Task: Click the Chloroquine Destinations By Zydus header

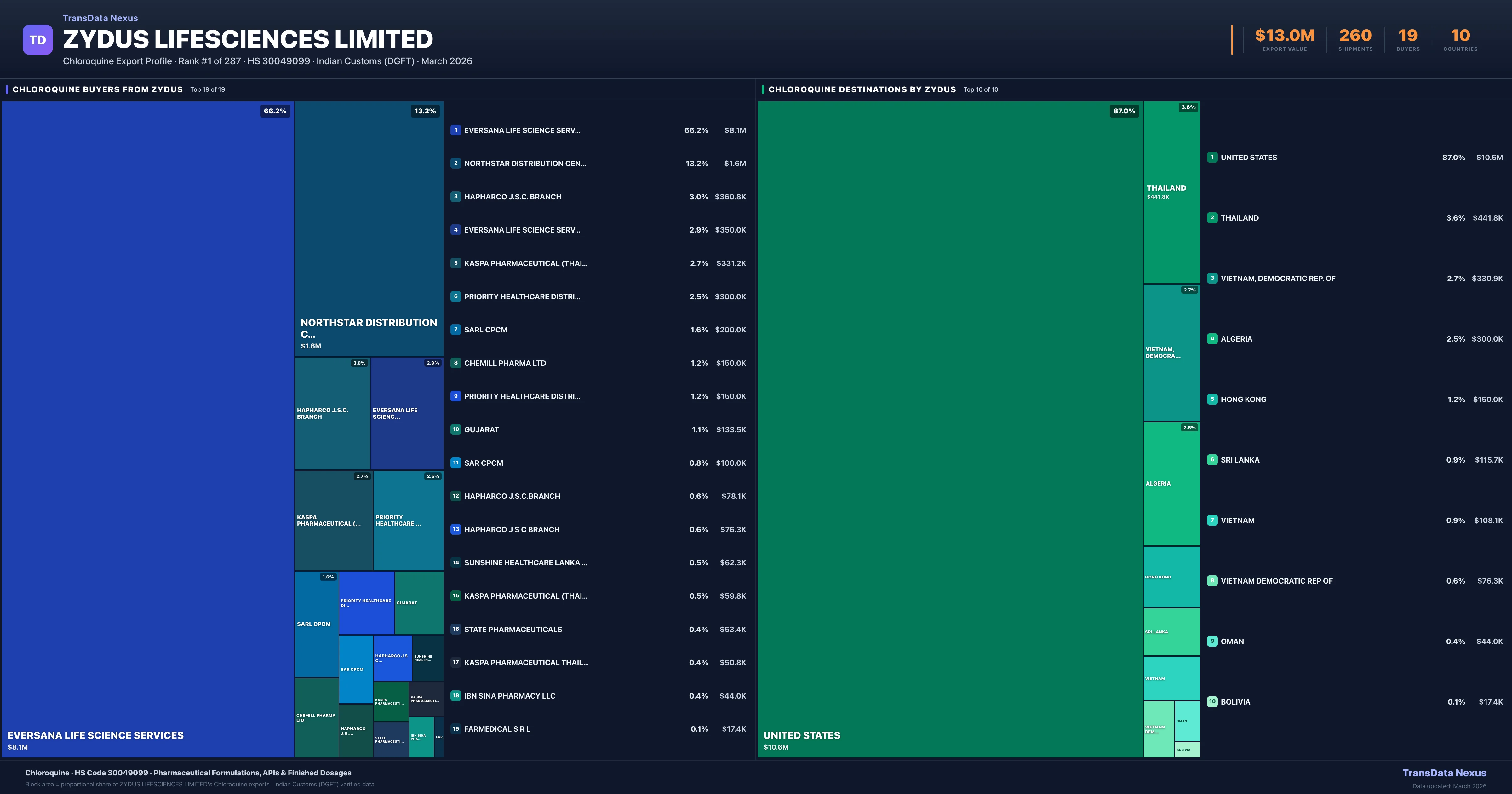Action: [x=862, y=89]
